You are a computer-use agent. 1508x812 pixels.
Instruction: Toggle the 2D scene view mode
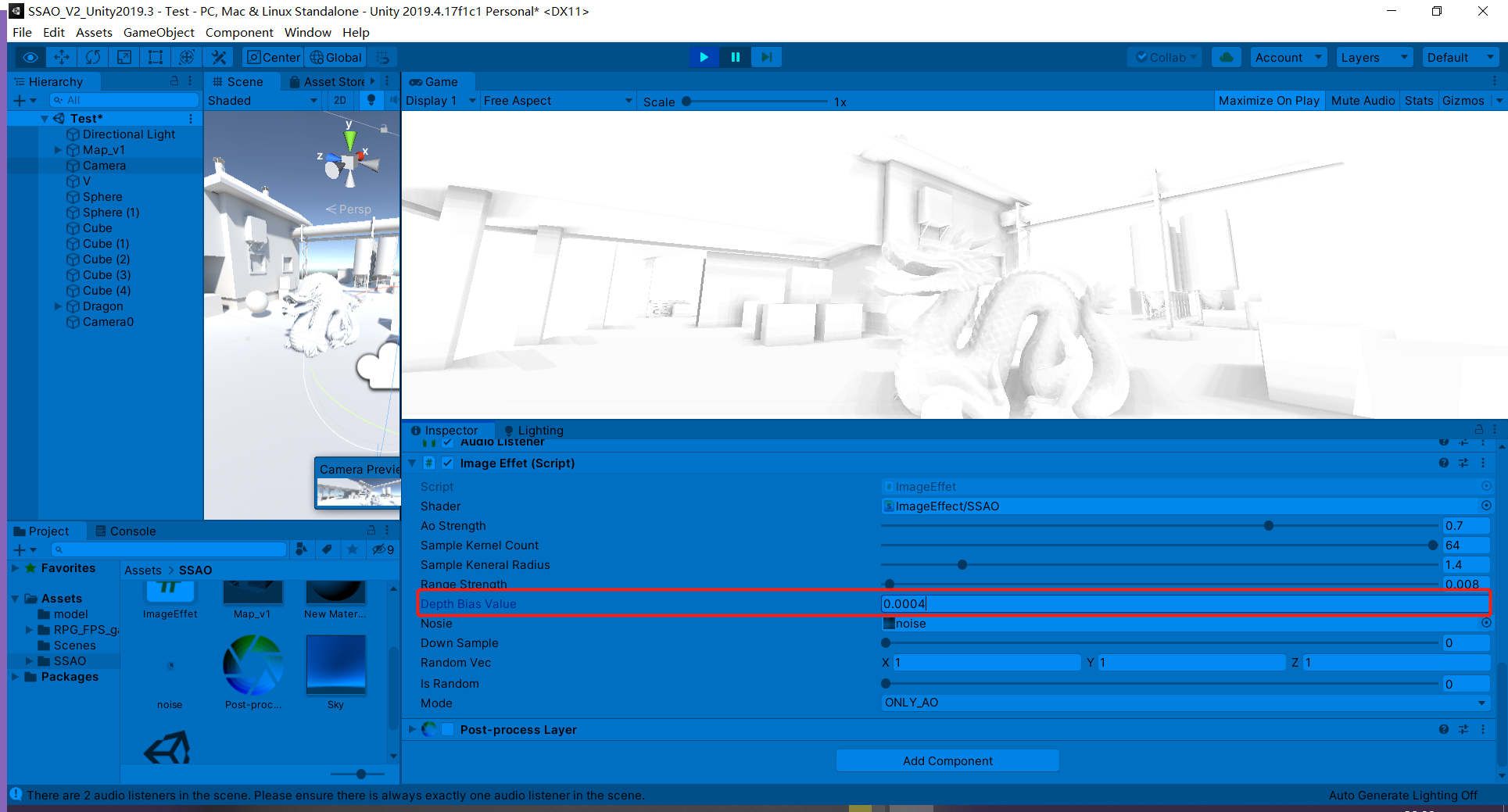(x=340, y=100)
